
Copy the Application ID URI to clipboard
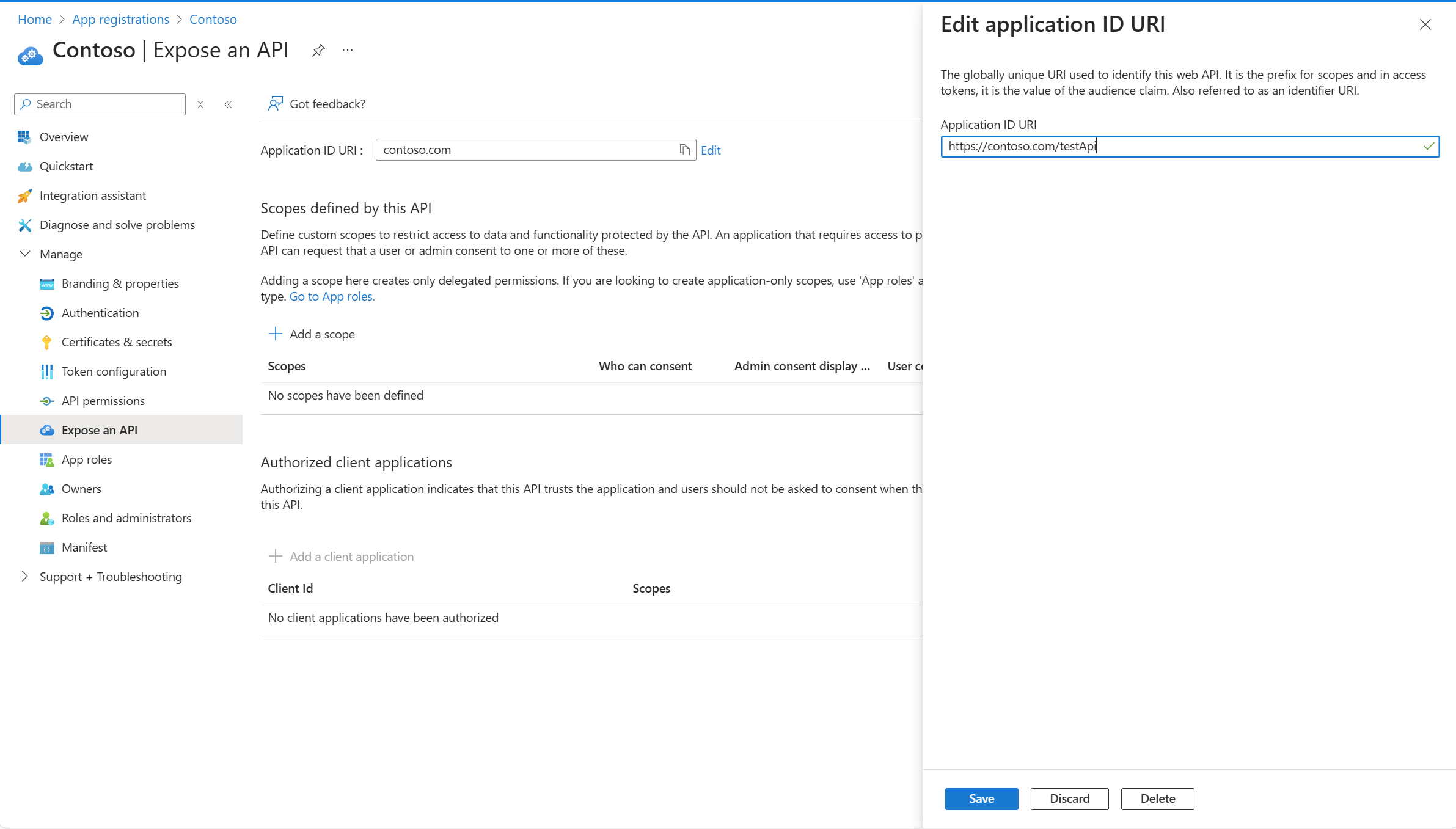click(x=684, y=150)
